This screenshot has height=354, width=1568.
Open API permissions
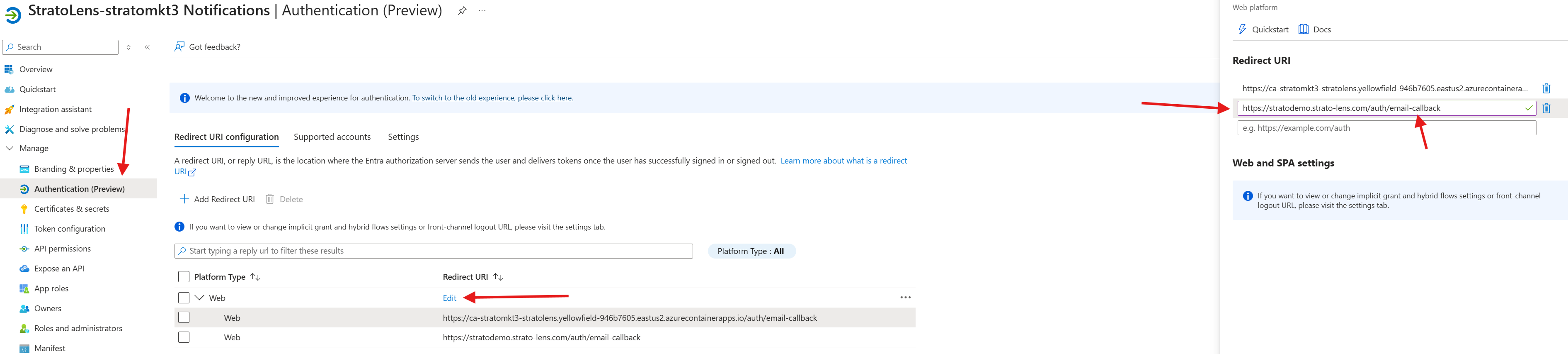(x=62, y=249)
